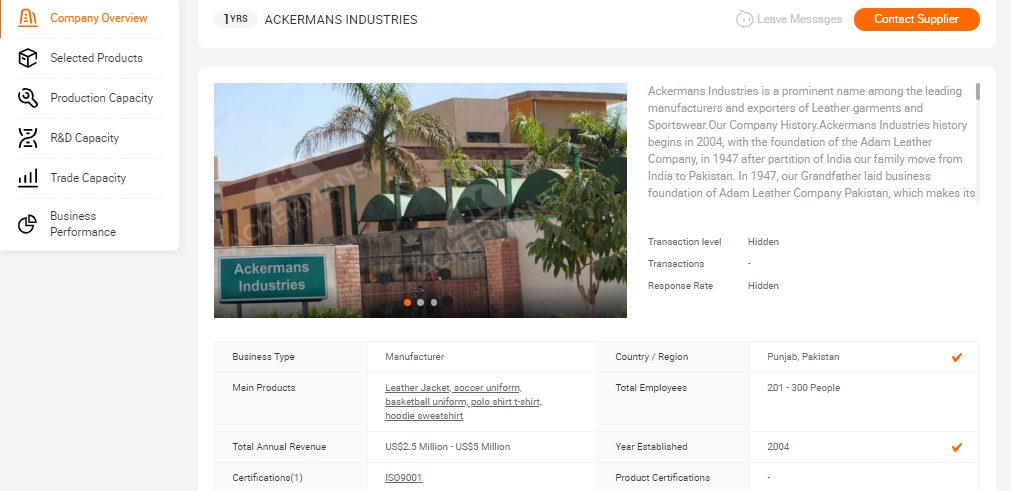This screenshot has width=1011, height=491.
Task: Click the company description scrollbar
Action: 977,91
